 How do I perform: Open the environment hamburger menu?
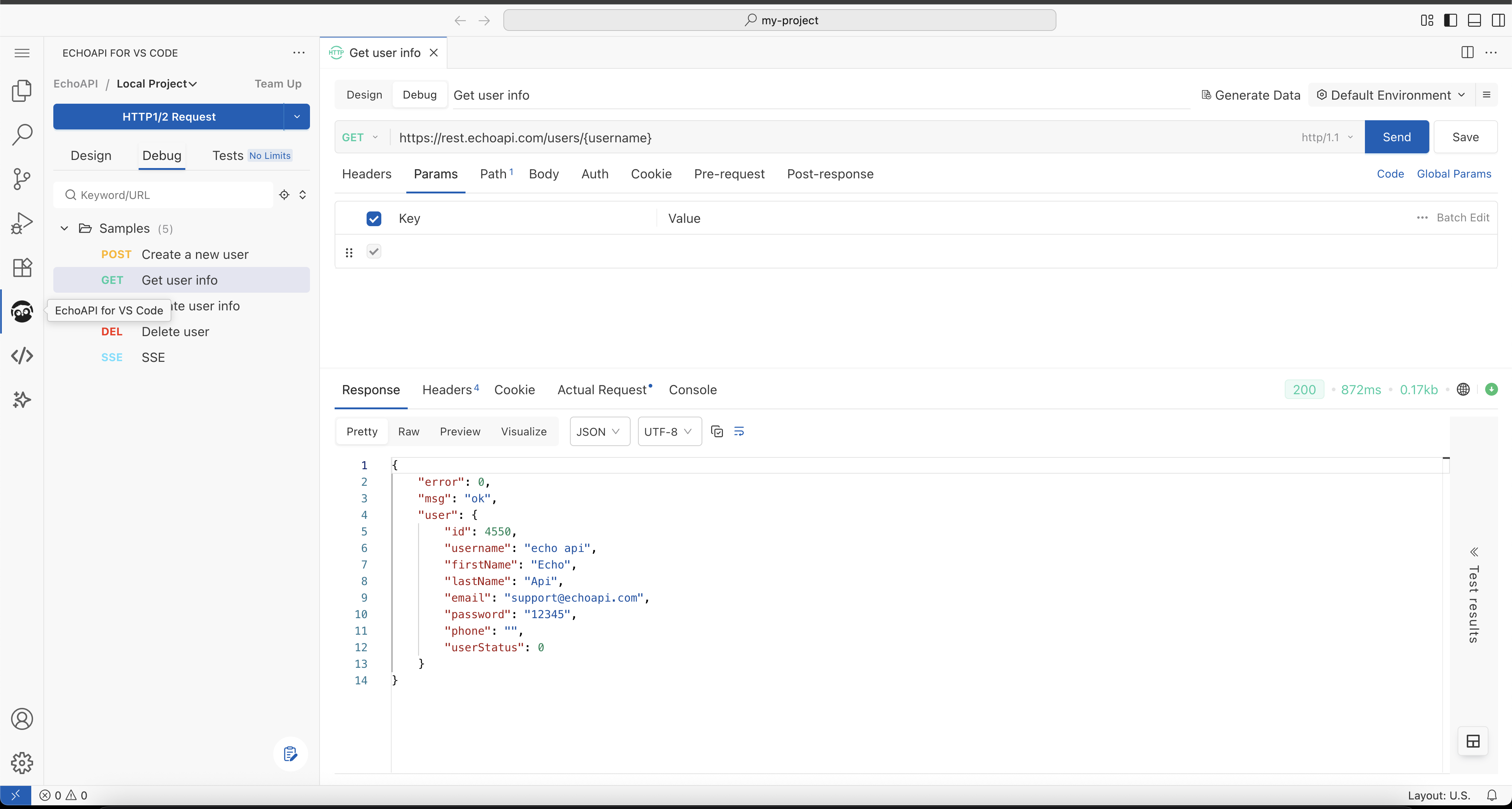pos(1487,95)
